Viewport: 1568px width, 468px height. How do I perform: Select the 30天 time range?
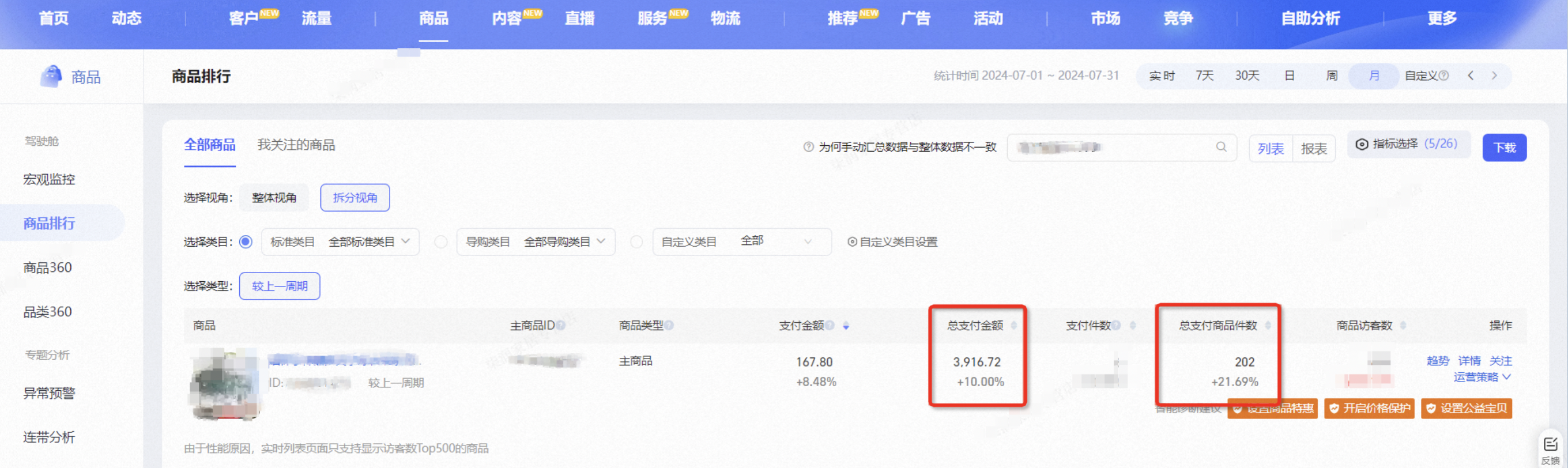(1247, 76)
